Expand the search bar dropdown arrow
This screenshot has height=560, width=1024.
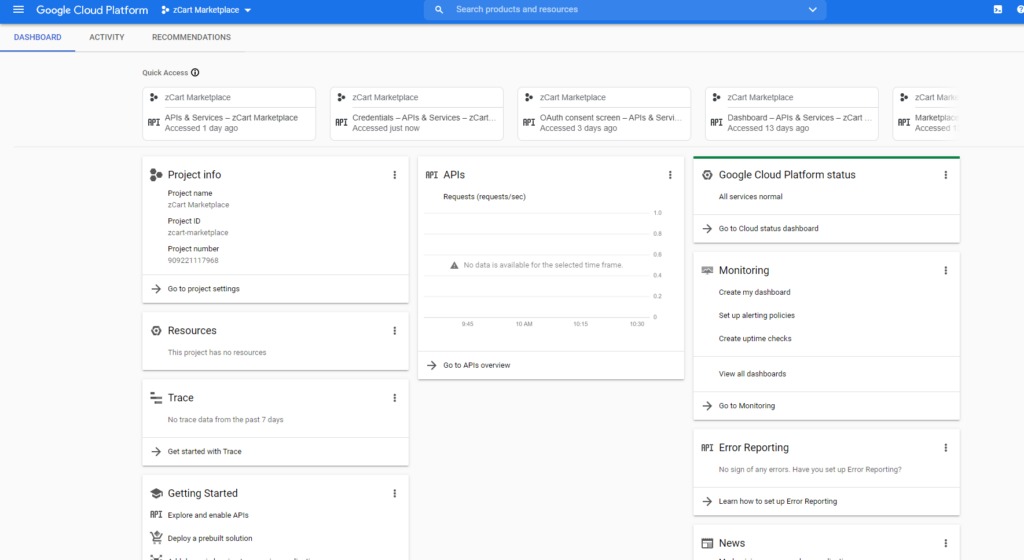[812, 10]
